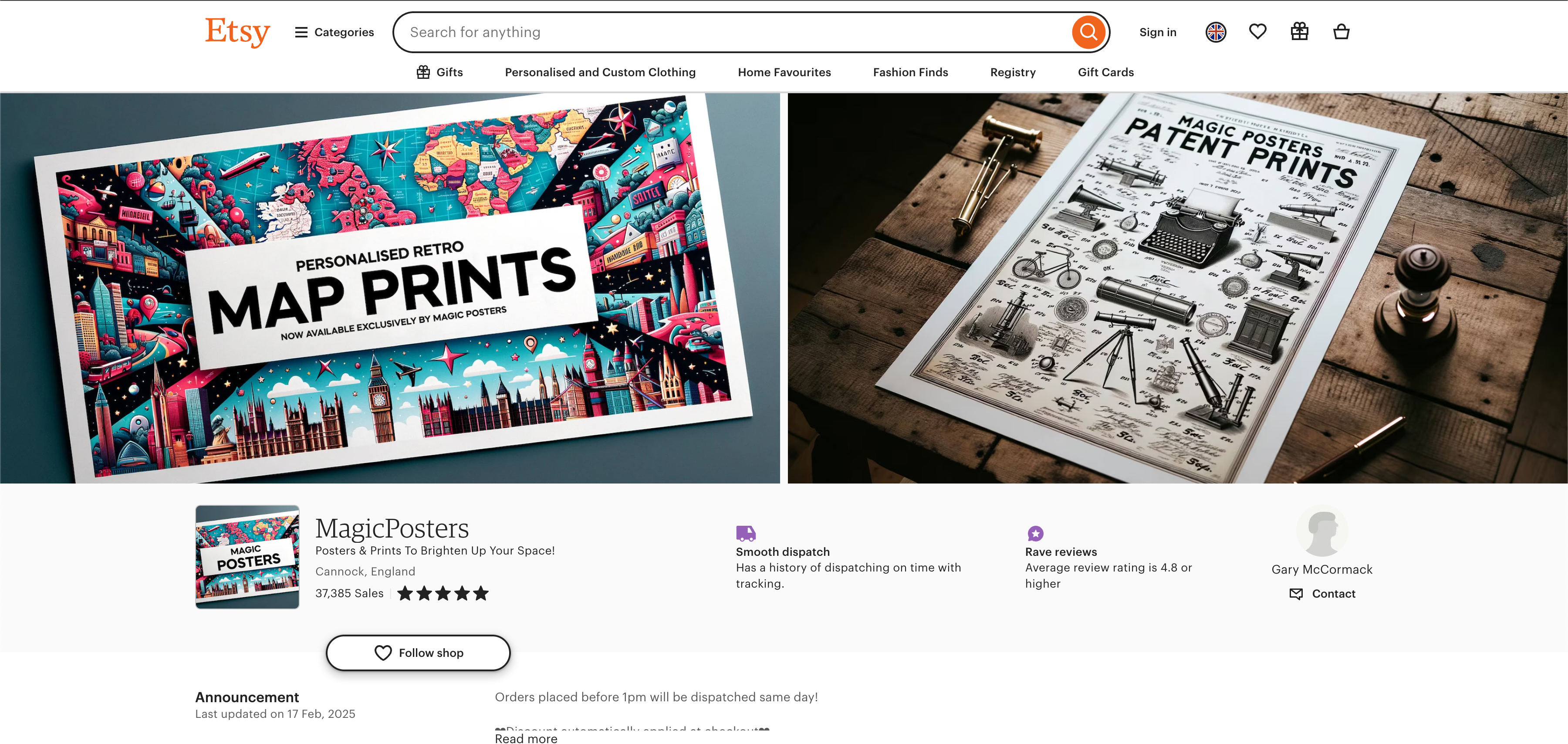Click the orange search magnifier button
The image size is (1568, 744).
[1088, 32]
